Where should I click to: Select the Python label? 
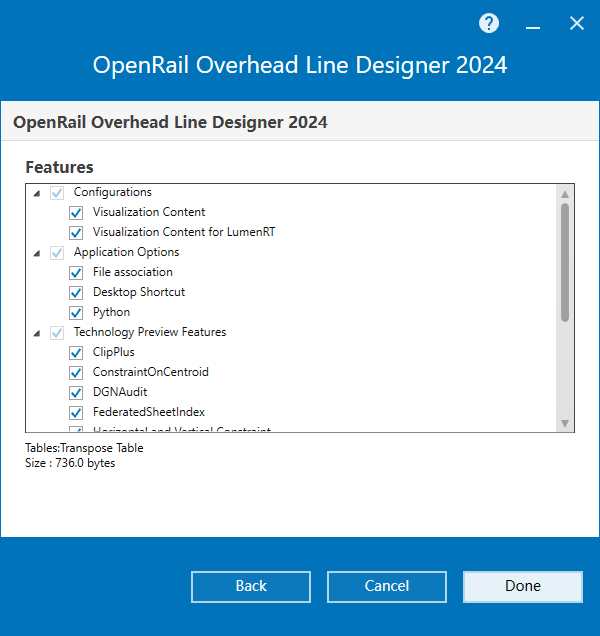click(112, 312)
